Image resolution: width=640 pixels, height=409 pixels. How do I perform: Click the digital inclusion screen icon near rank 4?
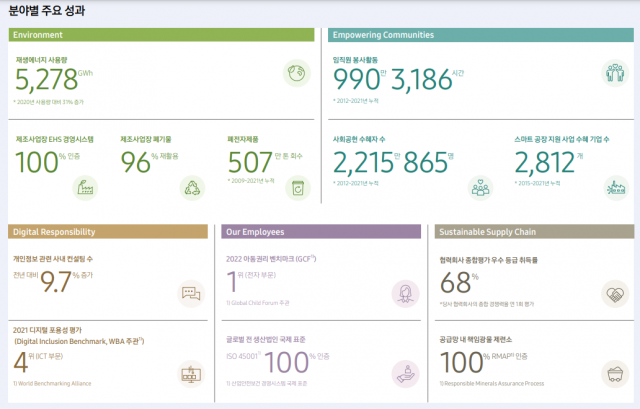click(191, 374)
